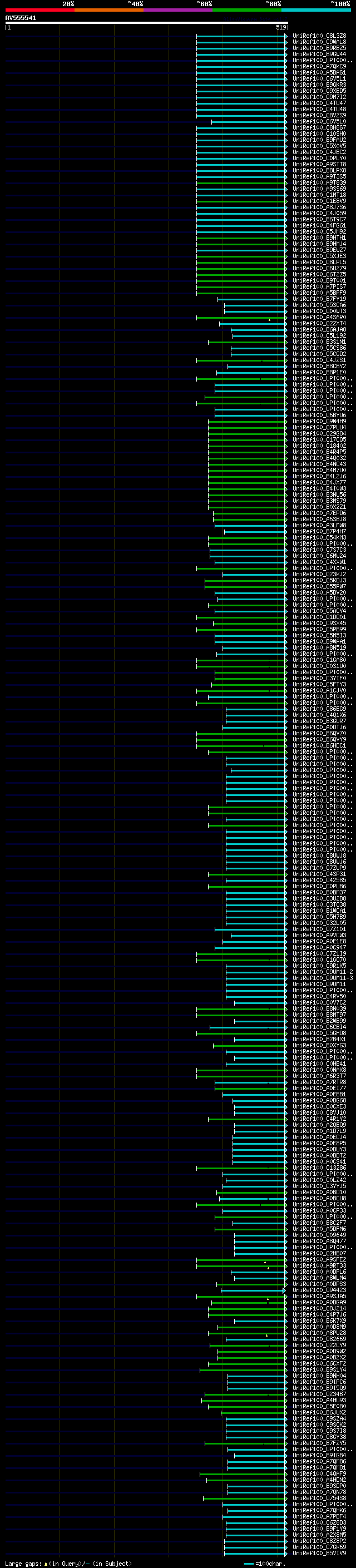Select the UniRef100_Q10SH0 label
This screenshot has width=356, height=1568.
(x=319, y=134)
